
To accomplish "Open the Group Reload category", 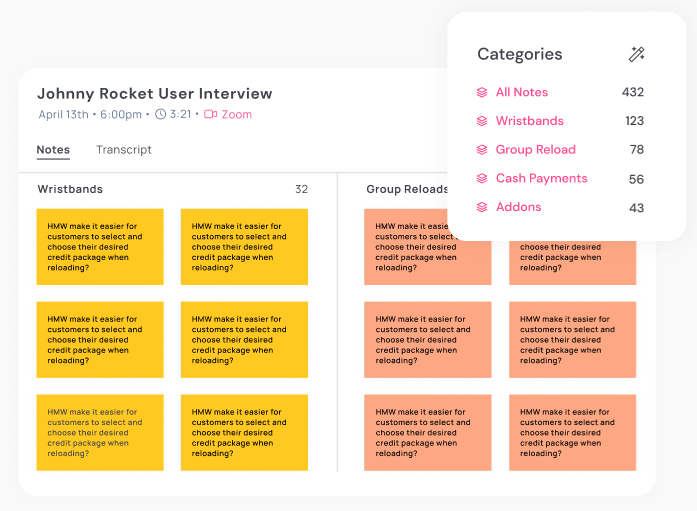I will [x=536, y=150].
